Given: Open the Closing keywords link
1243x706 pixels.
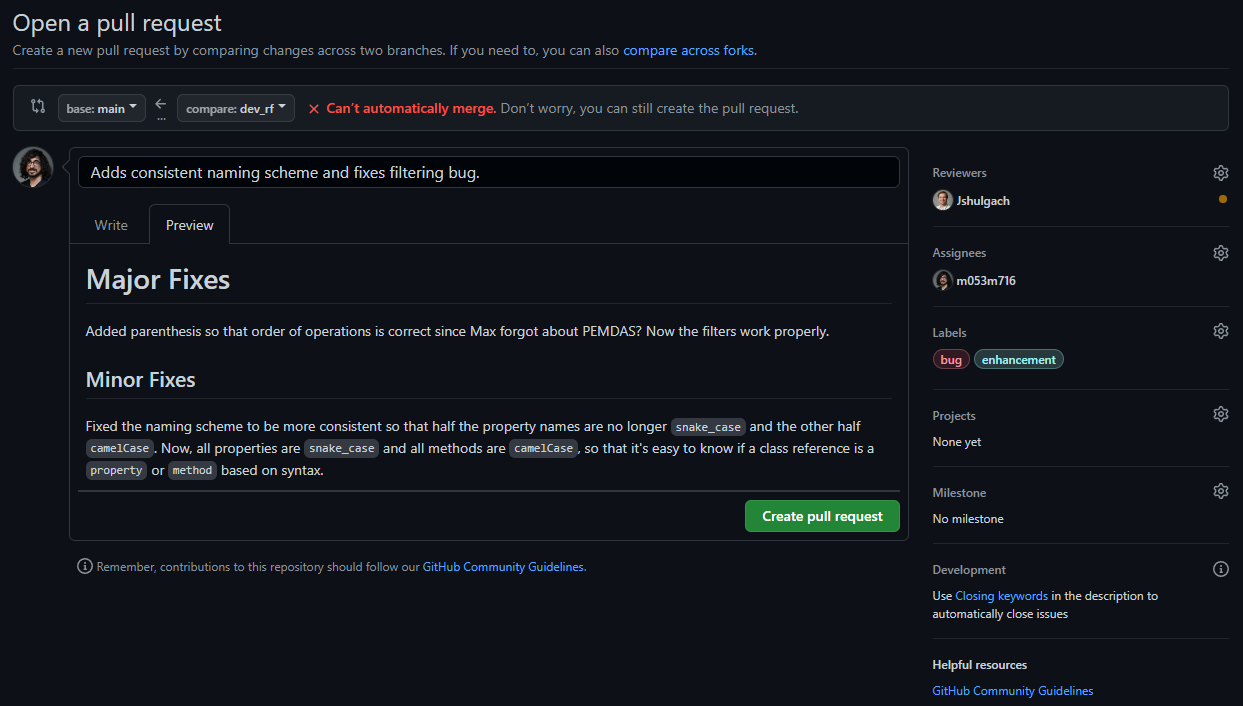Looking at the screenshot, I should [1001, 596].
